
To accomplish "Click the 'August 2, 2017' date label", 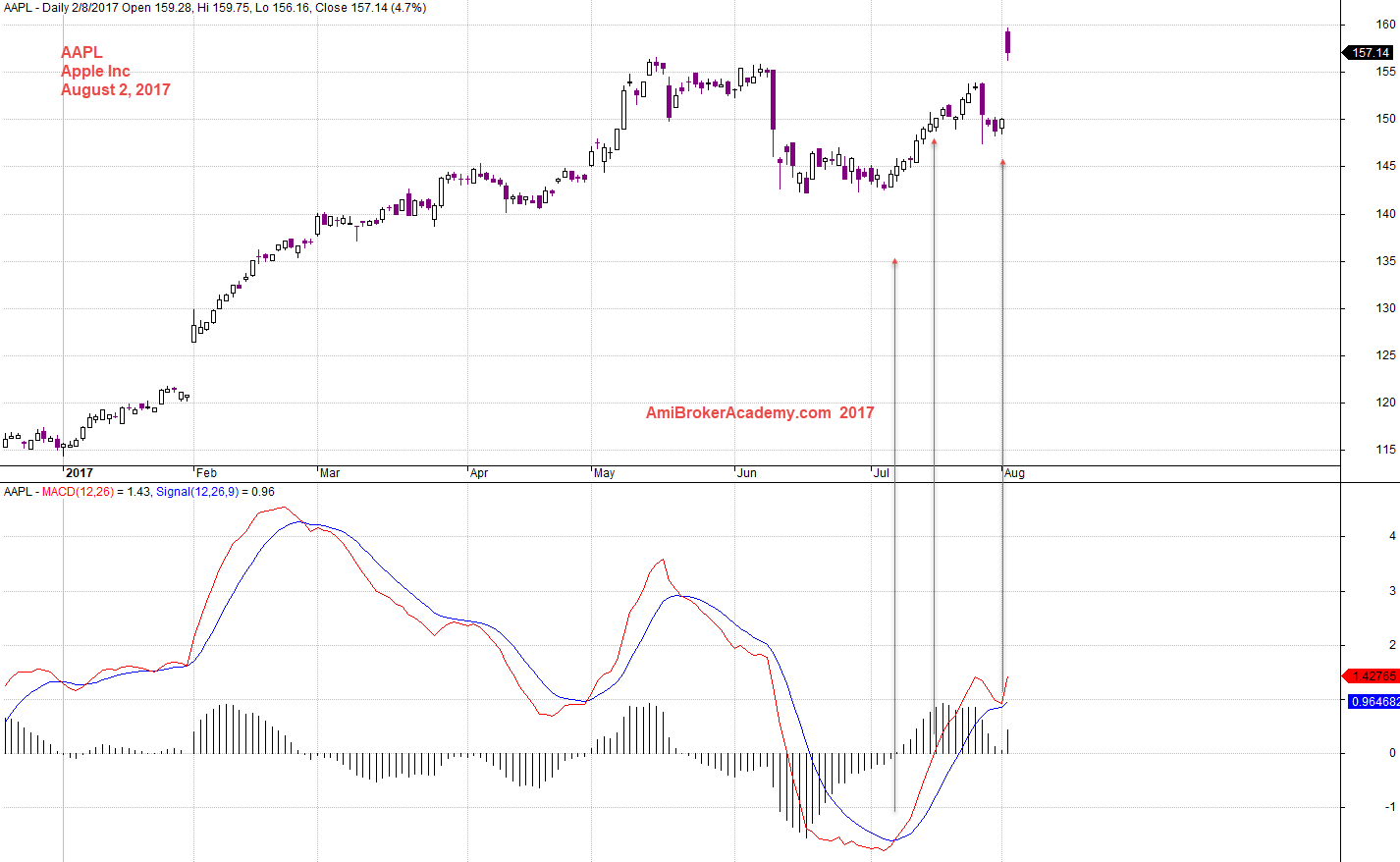I will [x=116, y=89].
